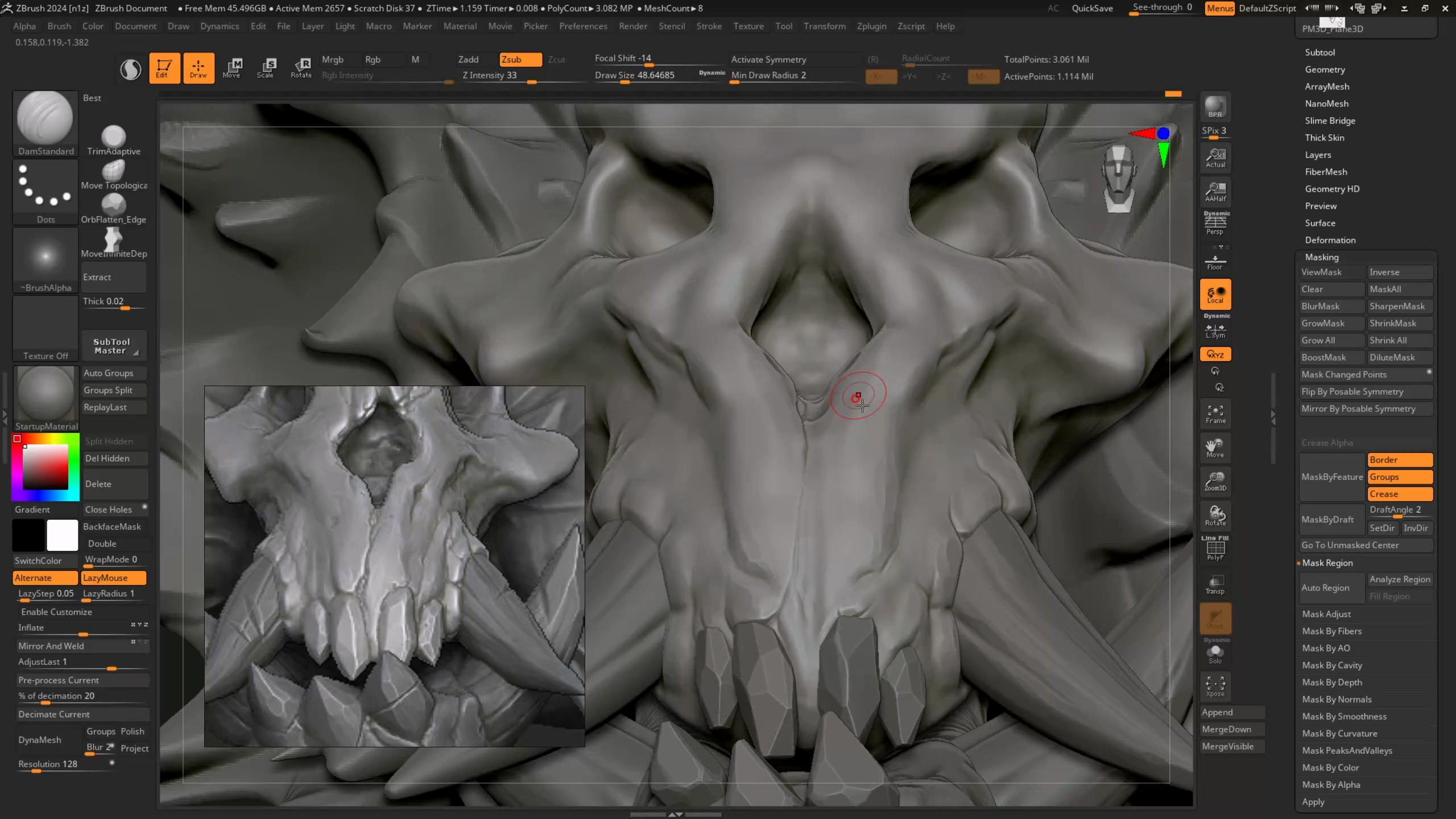Expand the Mask By Cavity section

coord(1331,665)
